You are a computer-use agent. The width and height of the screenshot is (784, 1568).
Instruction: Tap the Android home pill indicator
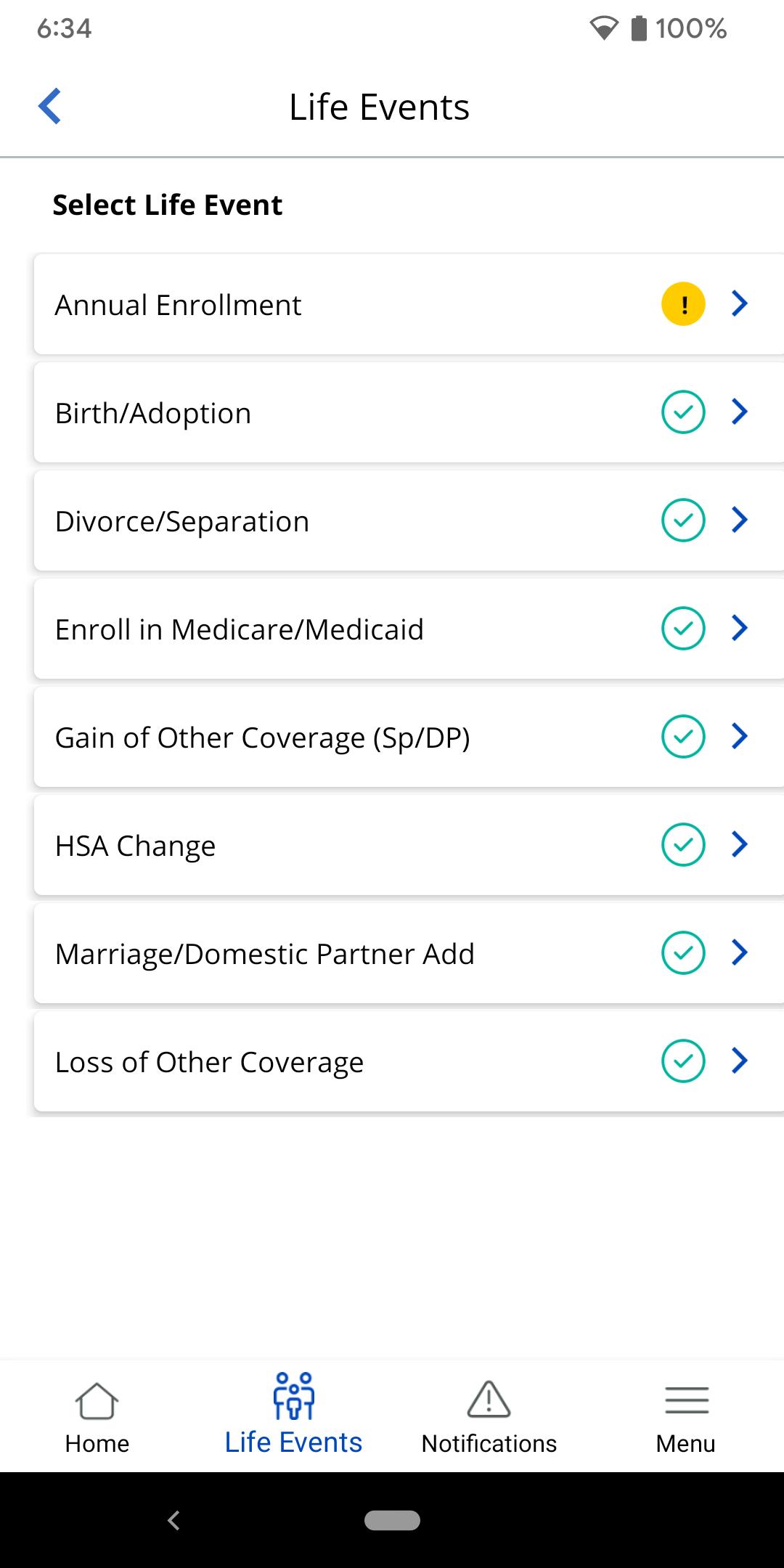(392, 1520)
